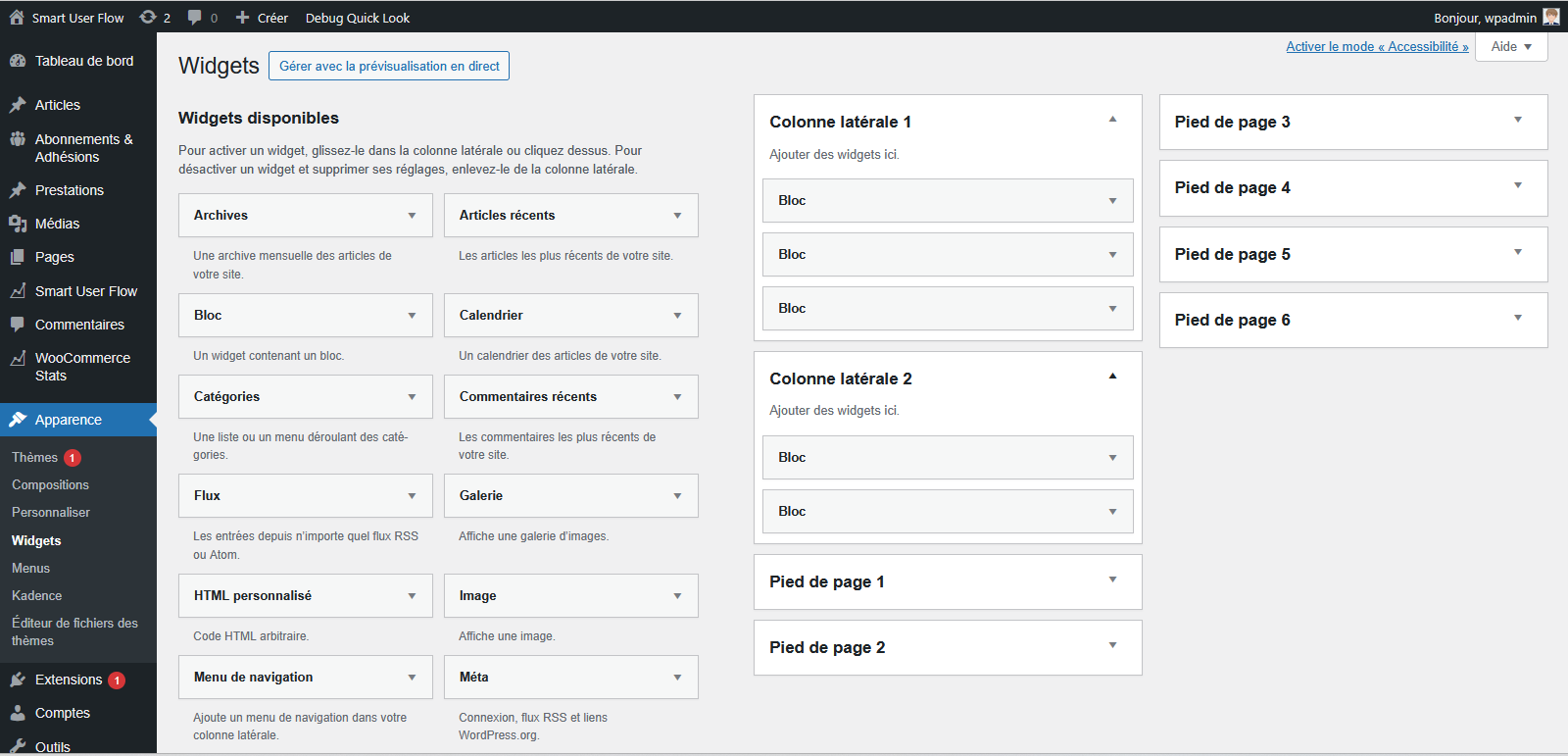Click Activer le mode Accessibilité link
Image resolution: width=1568 pixels, height=756 pixels.
coord(1377,46)
